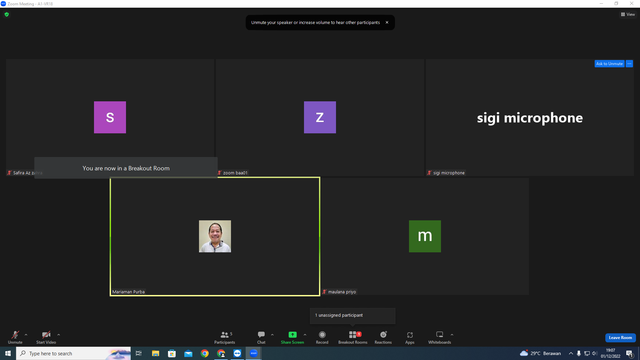
Task: Click the green encryption shield icon
Action: [x=7, y=14]
